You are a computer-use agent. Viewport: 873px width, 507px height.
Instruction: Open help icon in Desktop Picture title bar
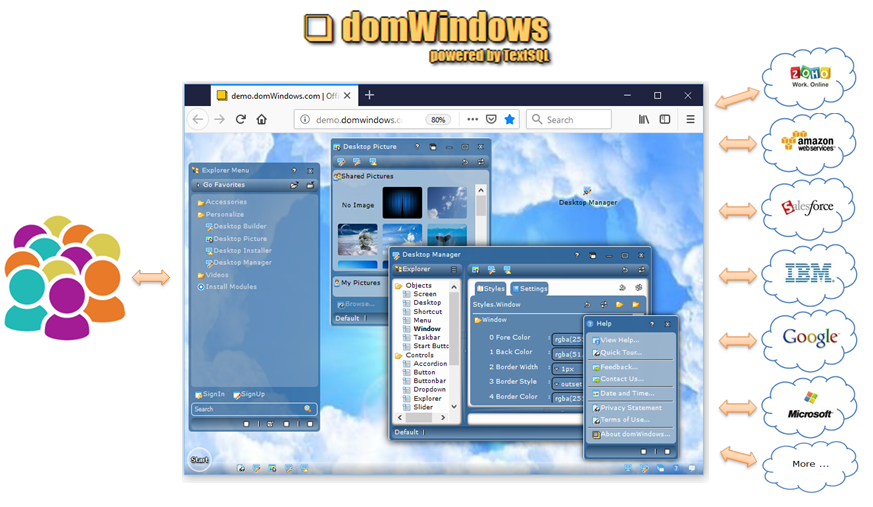416,147
